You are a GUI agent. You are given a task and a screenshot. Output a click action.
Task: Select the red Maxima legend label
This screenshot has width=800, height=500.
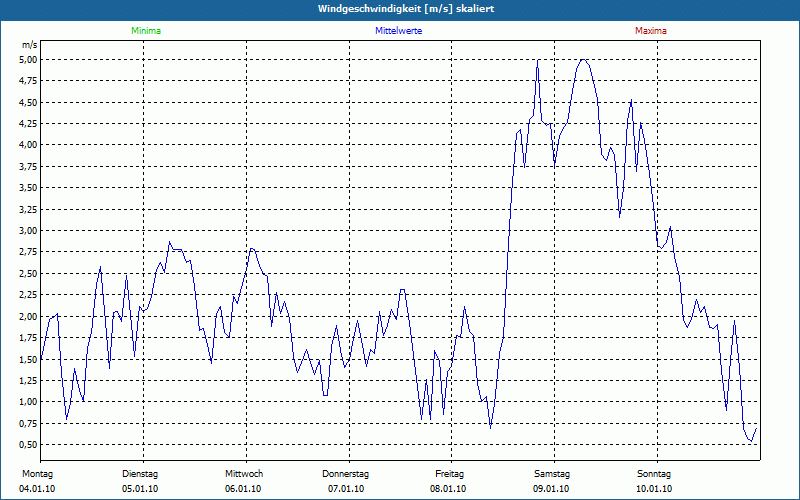point(651,31)
